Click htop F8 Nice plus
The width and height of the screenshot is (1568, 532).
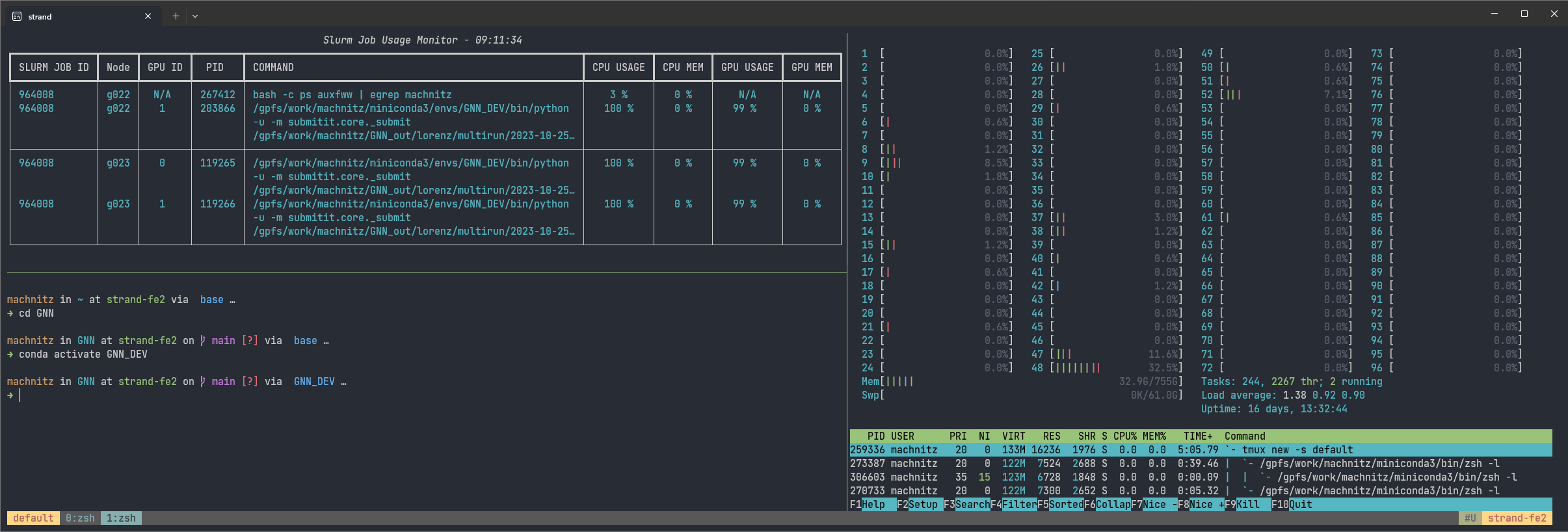click(x=1201, y=505)
